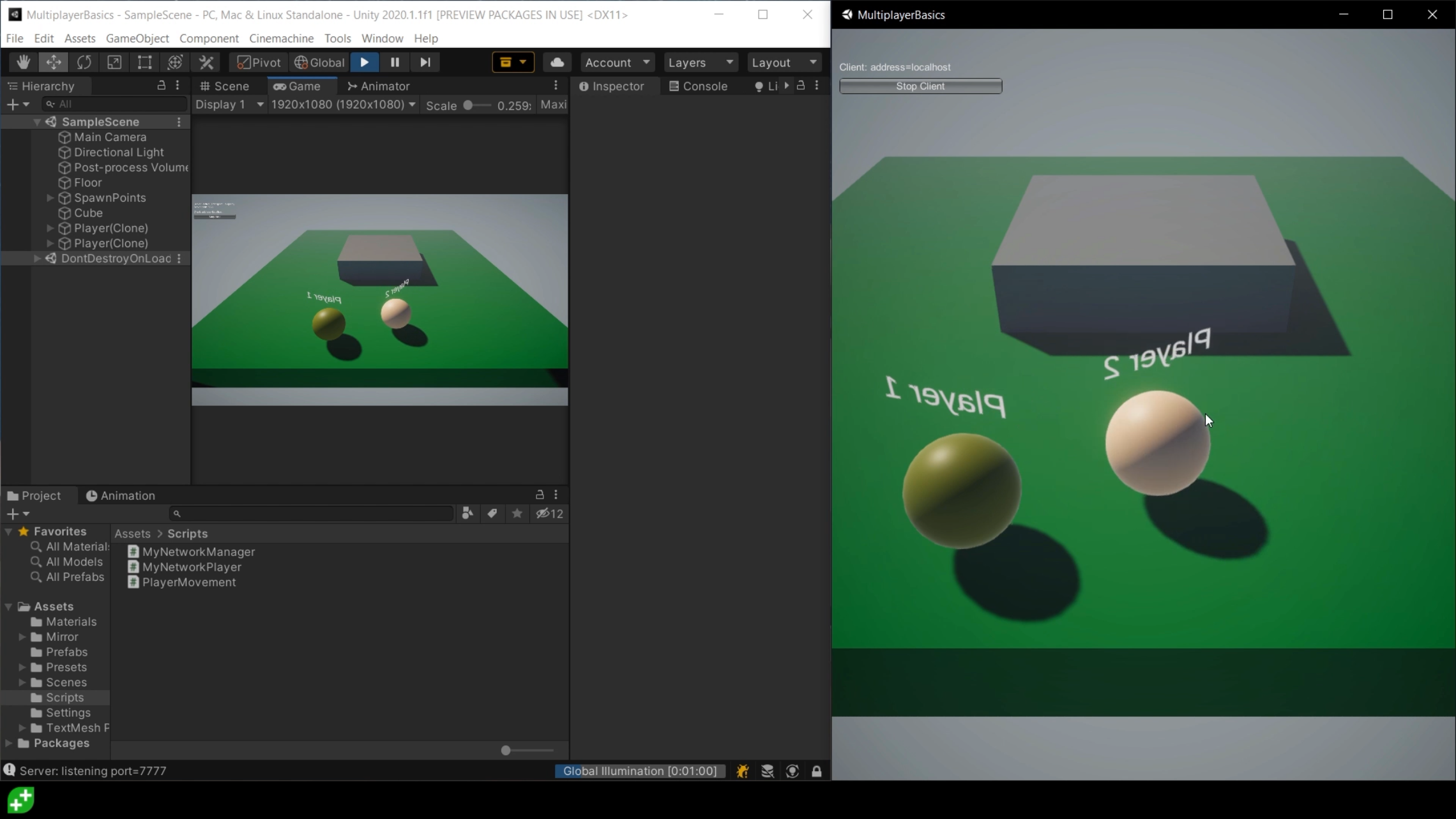Toggle hidden packages visibility count
The height and width of the screenshot is (819, 1456).
[x=550, y=514]
